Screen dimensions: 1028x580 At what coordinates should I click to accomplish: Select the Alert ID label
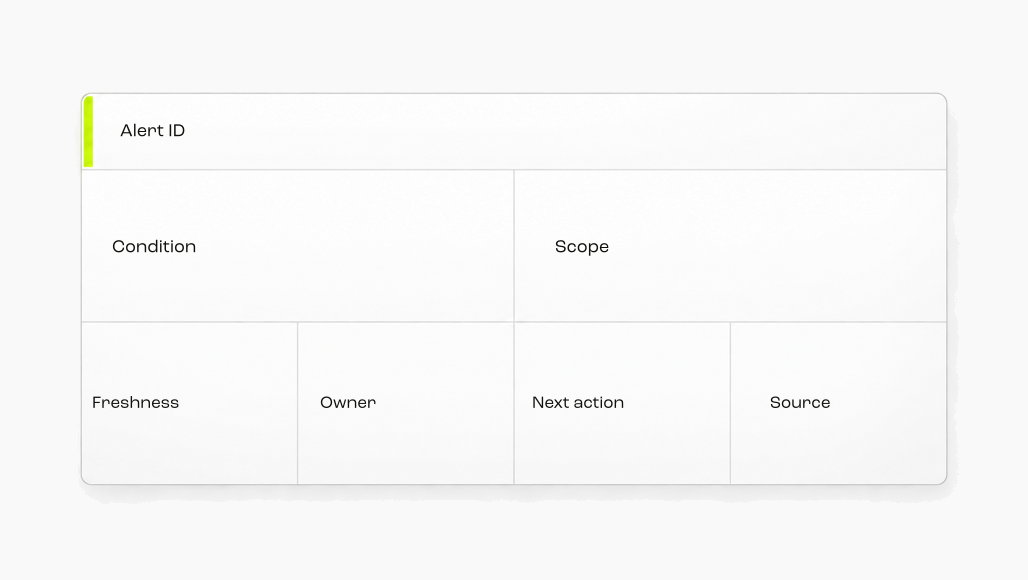tap(153, 130)
